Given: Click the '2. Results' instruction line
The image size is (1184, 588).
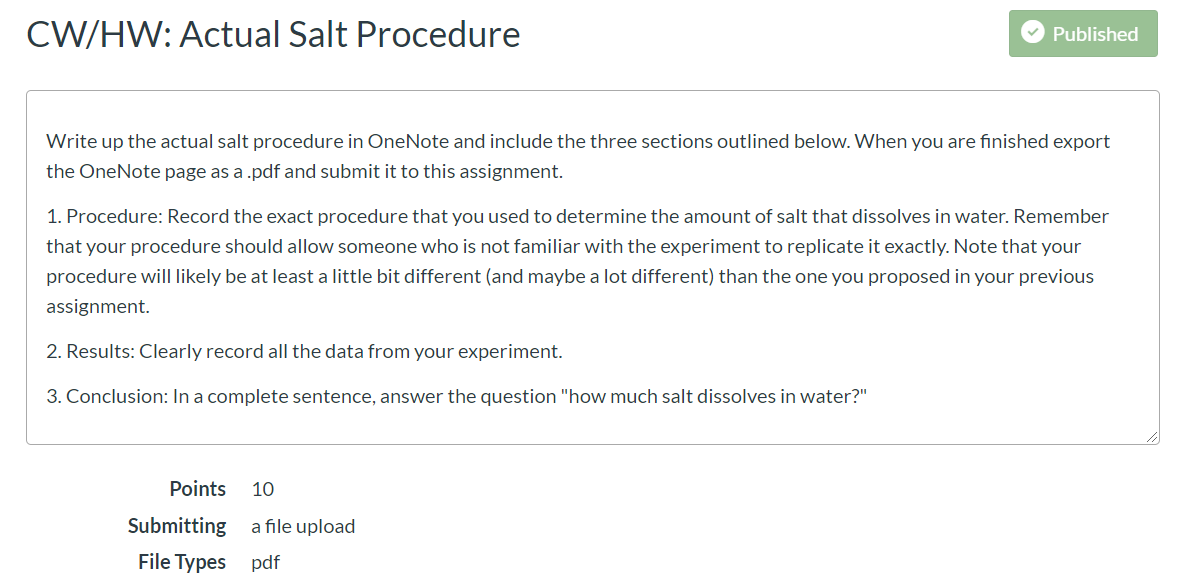Looking at the screenshot, I should (304, 351).
